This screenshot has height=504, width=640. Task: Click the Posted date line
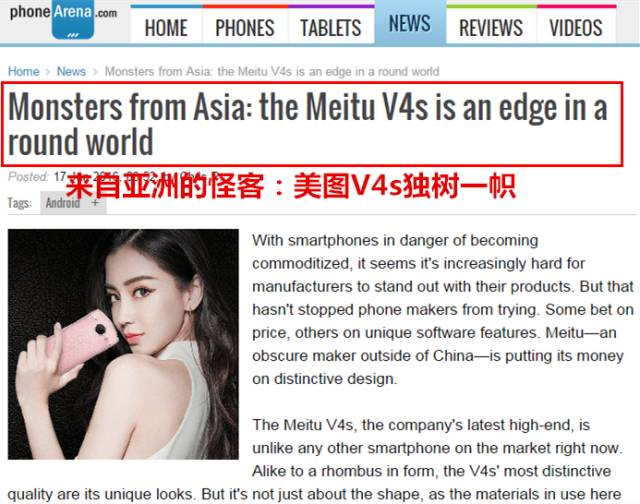[x=114, y=177]
